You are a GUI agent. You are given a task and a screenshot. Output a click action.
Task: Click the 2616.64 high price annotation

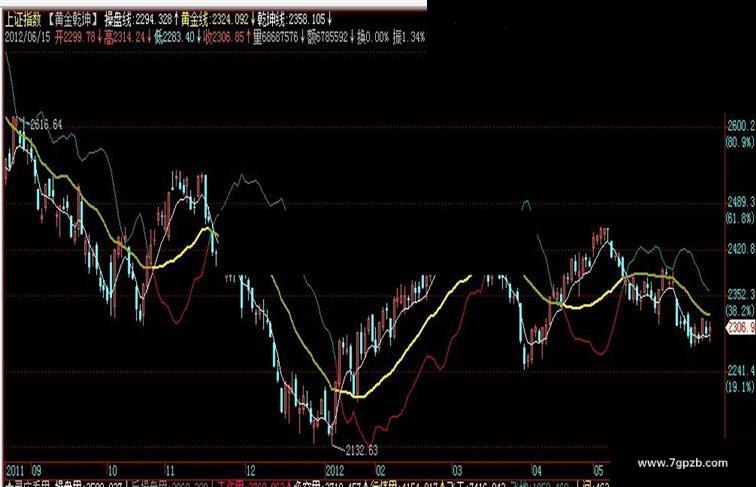[46, 125]
